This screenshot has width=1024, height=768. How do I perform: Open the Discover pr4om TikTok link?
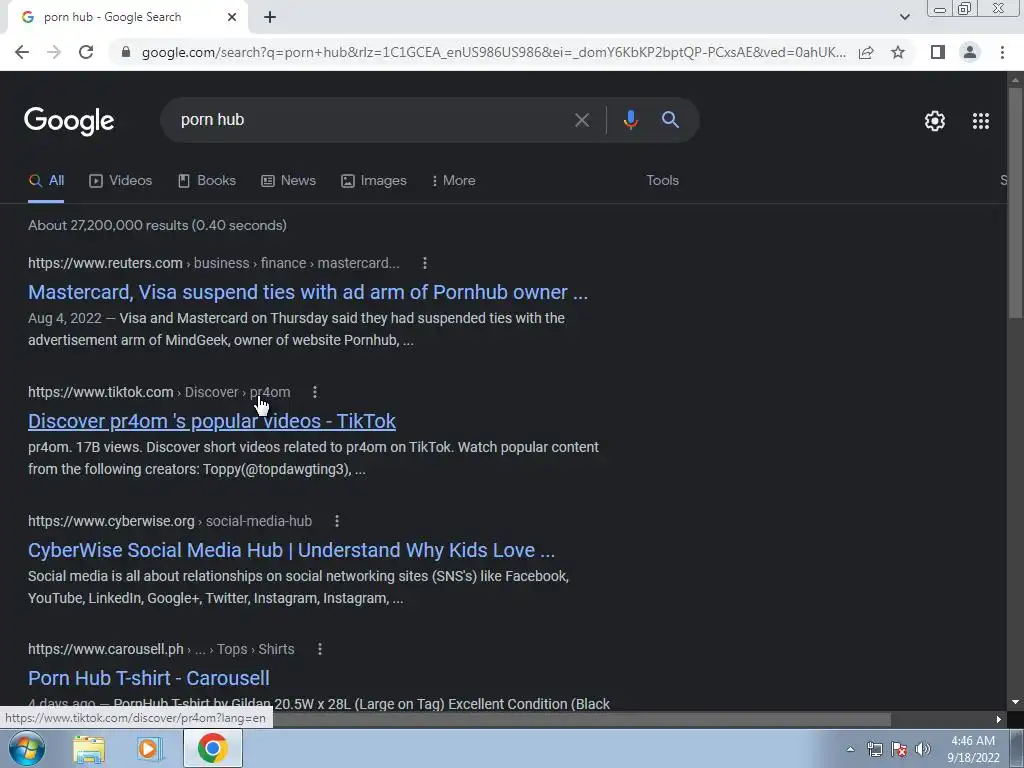point(212,421)
